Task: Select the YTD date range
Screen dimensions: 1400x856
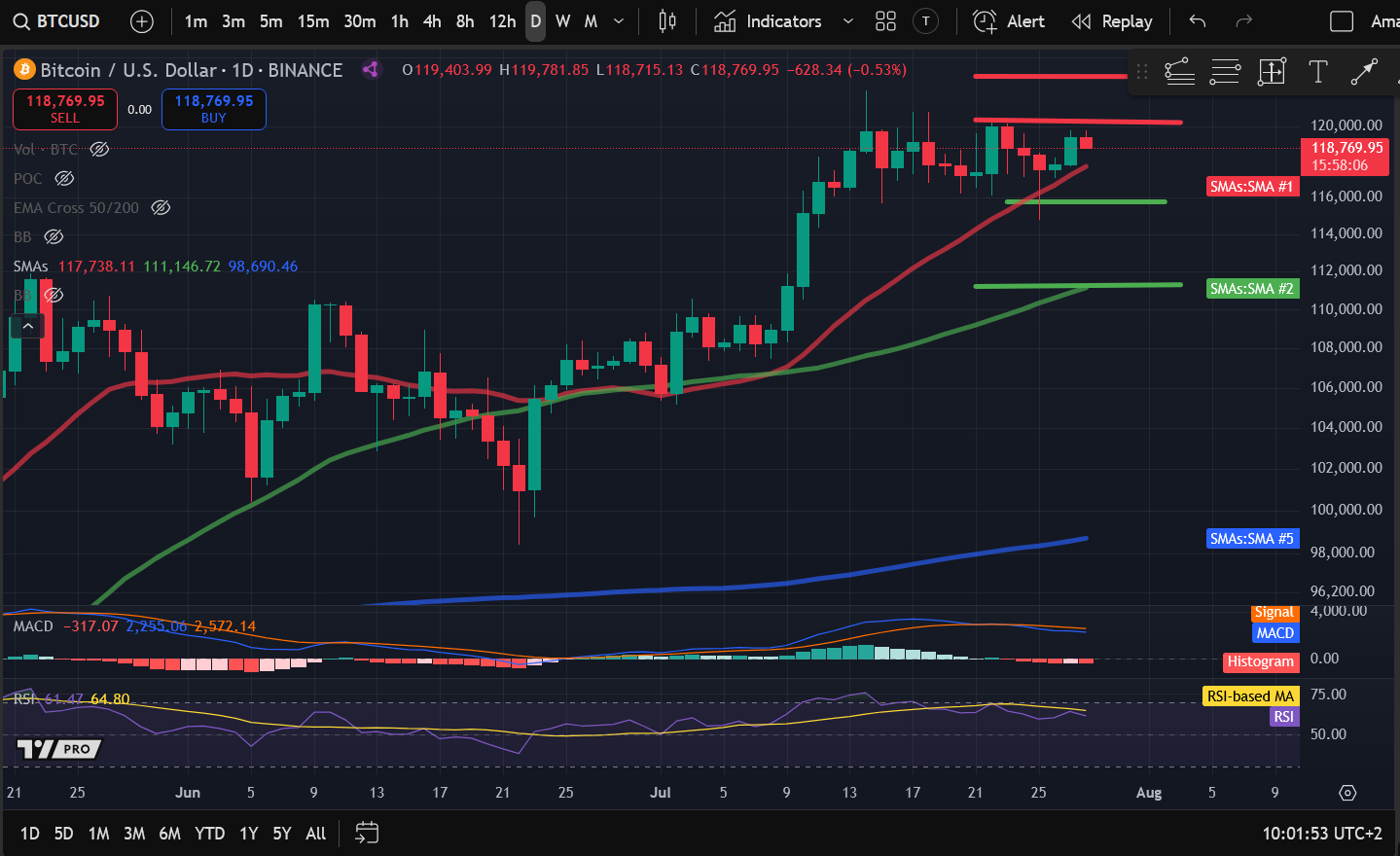Action: pyautogui.click(x=209, y=834)
